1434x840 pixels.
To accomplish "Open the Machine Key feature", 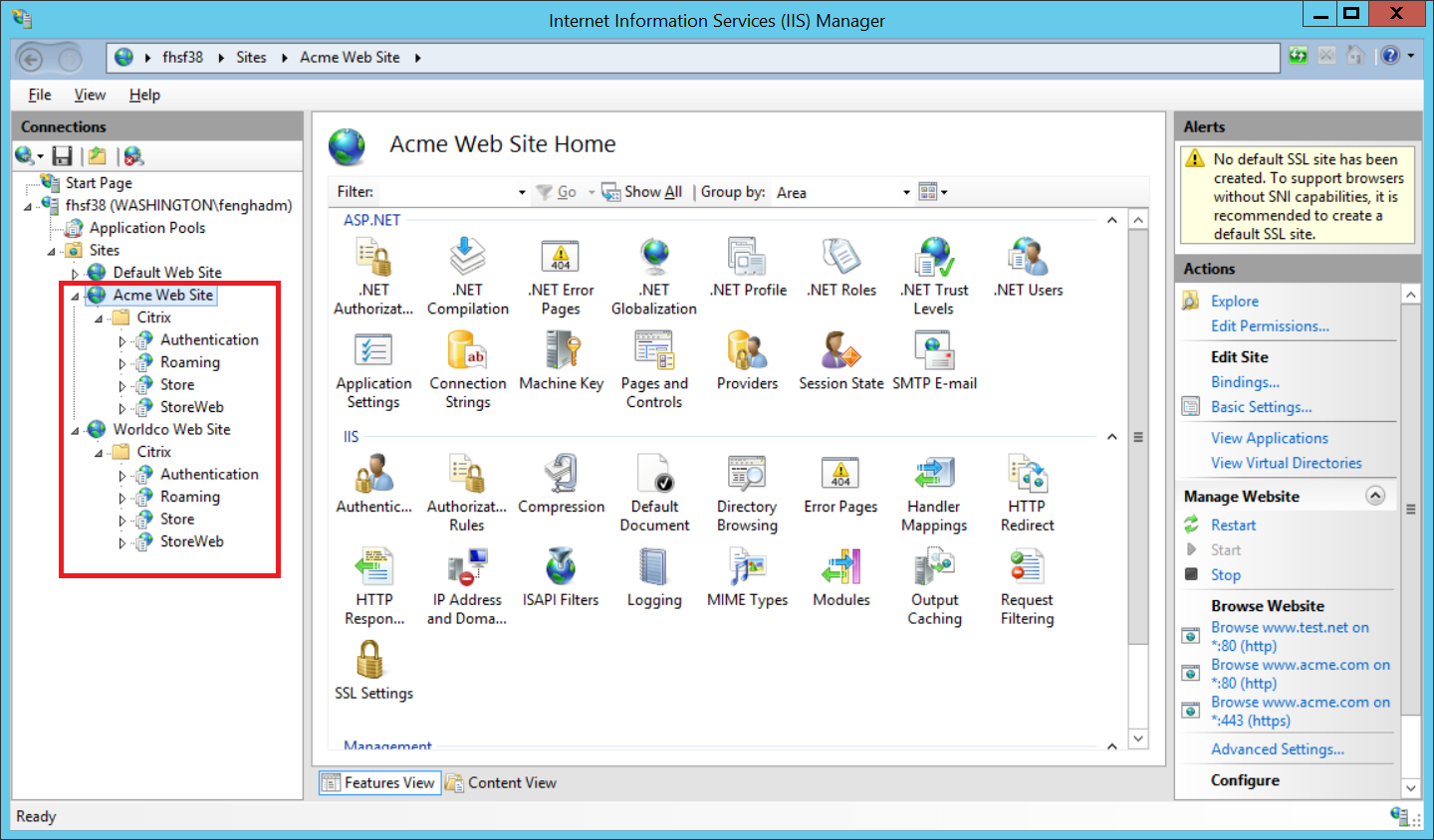I will pos(562,351).
